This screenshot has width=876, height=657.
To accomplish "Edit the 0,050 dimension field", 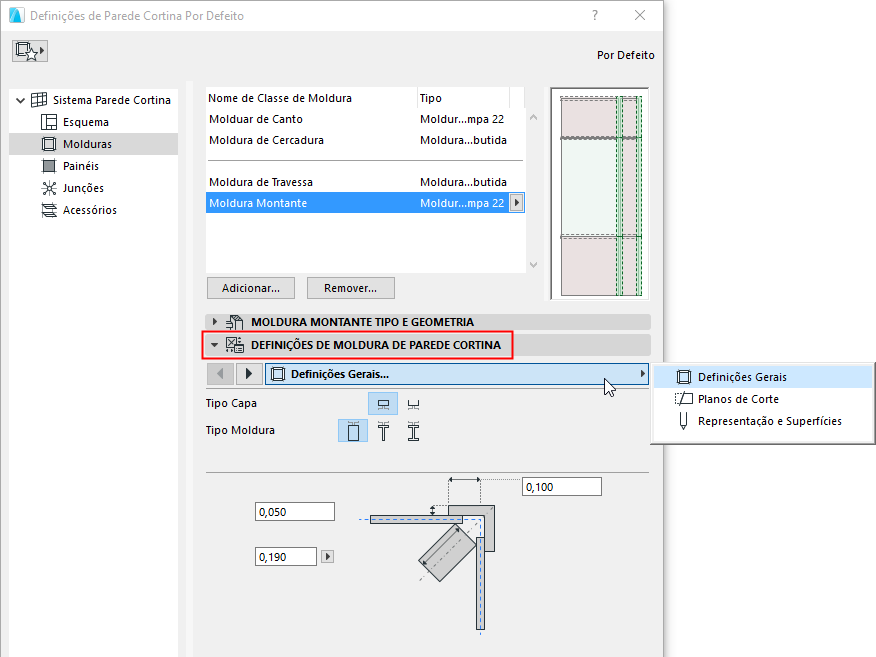I will 295,512.
